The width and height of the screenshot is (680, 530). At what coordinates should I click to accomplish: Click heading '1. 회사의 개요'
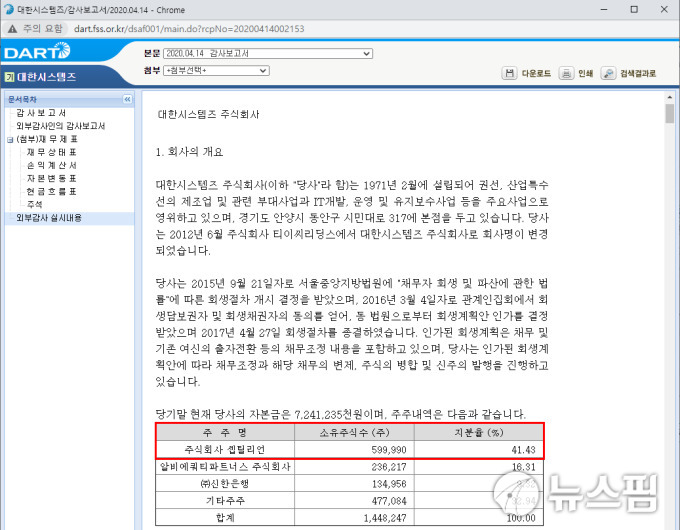point(189,152)
